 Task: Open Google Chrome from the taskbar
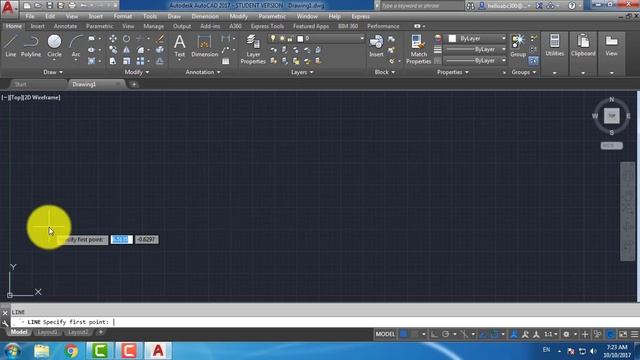click(x=71, y=351)
